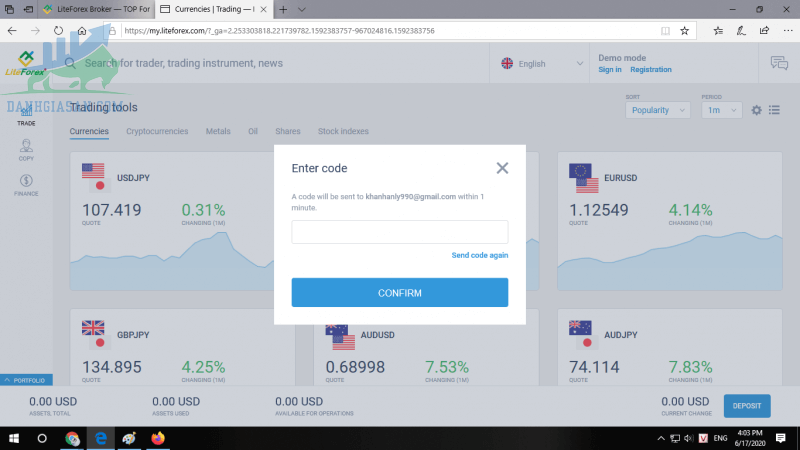Open the Registration link
This screenshot has height=450, width=800.
click(651, 69)
